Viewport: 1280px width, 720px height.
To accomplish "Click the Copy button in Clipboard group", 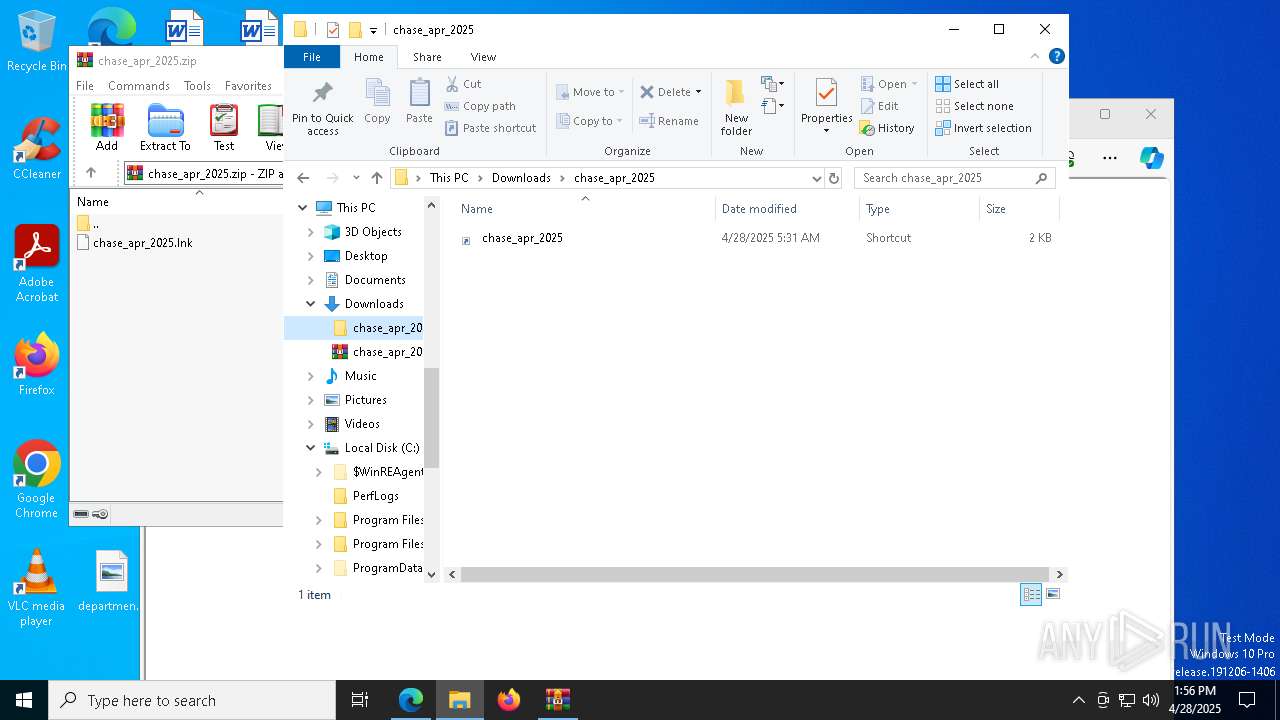I will pyautogui.click(x=377, y=102).
